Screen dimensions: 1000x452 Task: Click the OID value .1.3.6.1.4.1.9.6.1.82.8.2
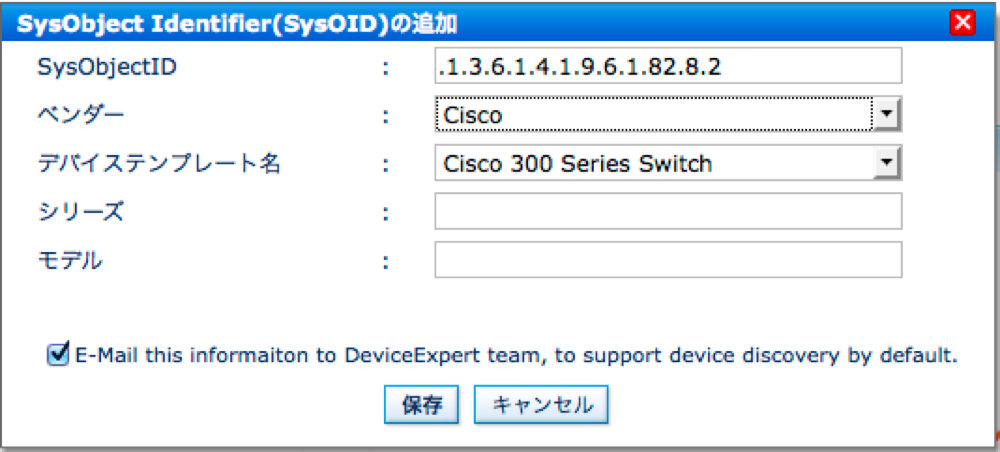(x=579, y=67)
